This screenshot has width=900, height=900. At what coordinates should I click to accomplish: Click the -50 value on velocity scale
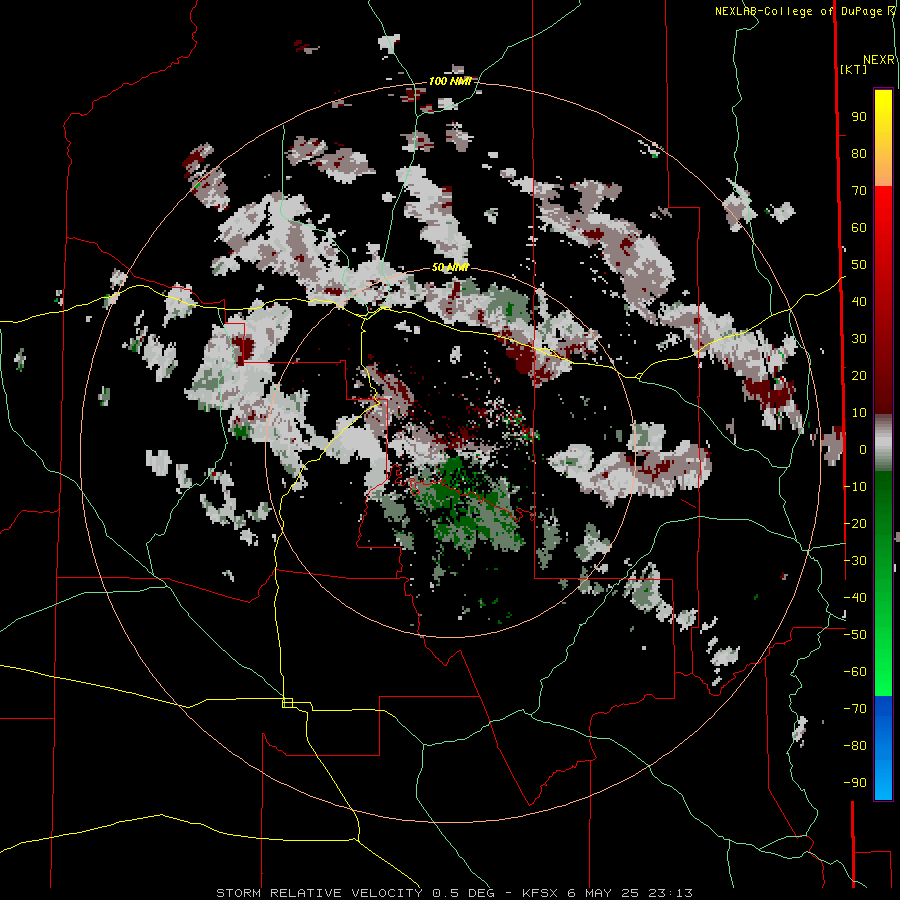(855, 635)
